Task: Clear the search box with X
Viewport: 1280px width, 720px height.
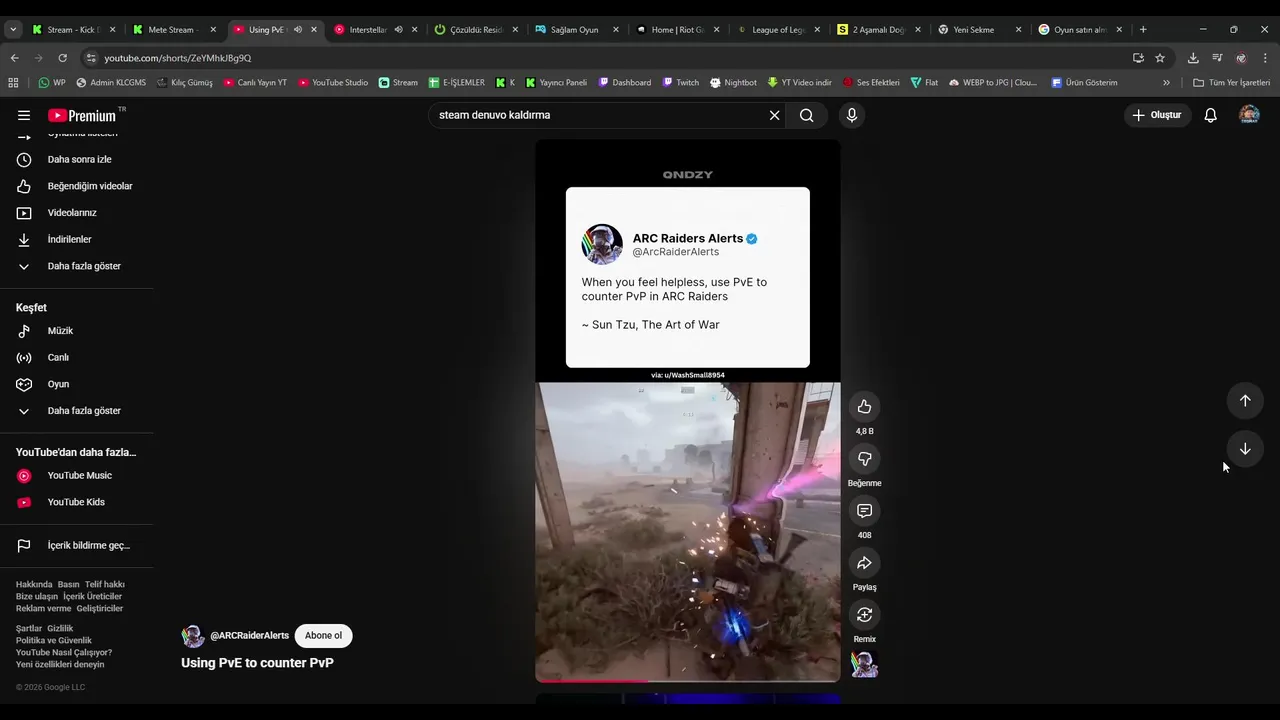Action: click(774, 115)
